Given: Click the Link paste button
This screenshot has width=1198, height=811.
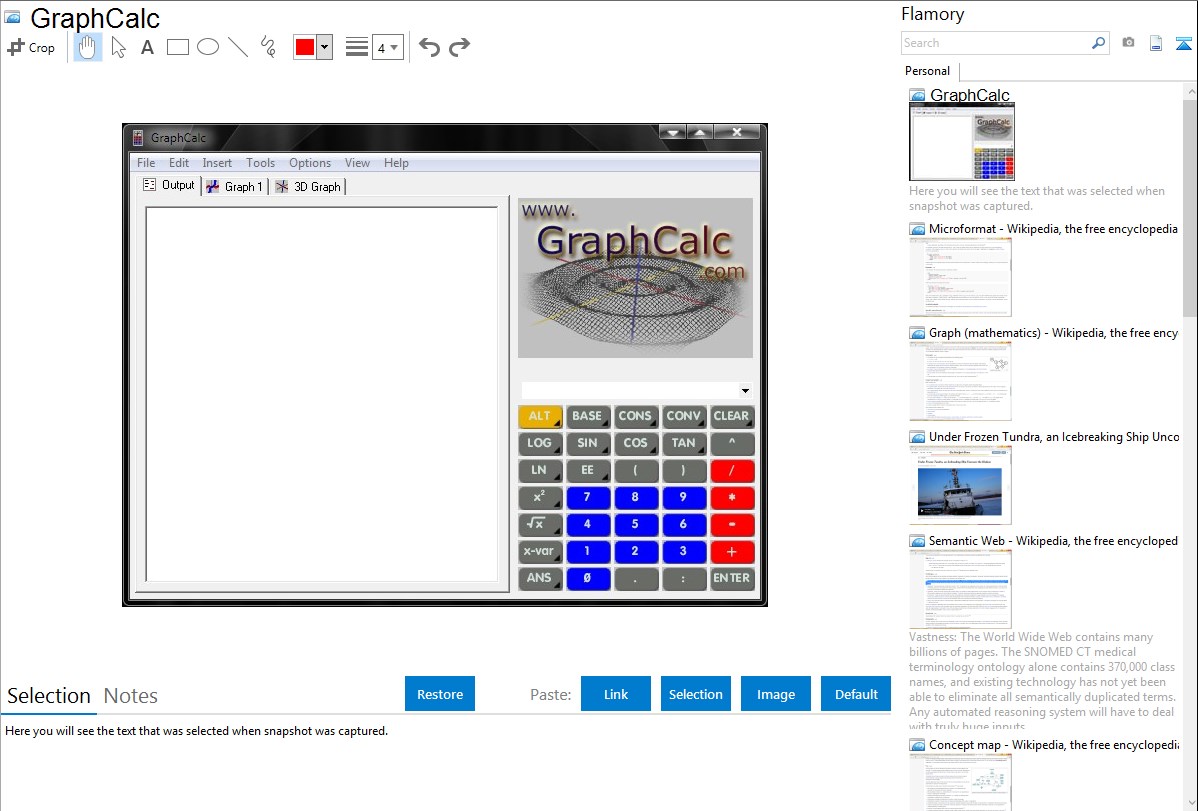Looking at the screenshot, I should 616,694.
